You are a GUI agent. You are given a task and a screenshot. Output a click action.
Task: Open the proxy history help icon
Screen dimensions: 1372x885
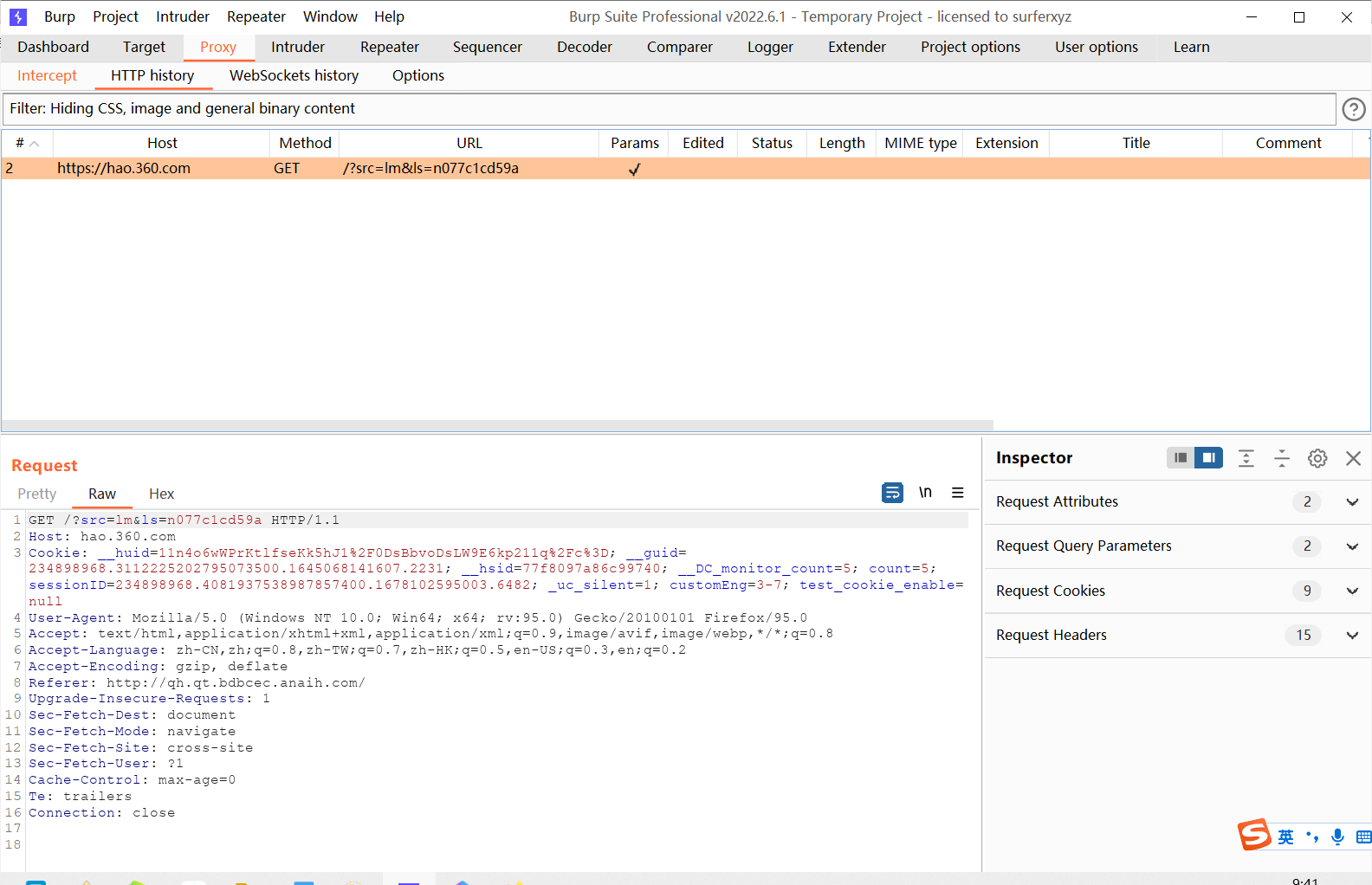point(1354,109)
